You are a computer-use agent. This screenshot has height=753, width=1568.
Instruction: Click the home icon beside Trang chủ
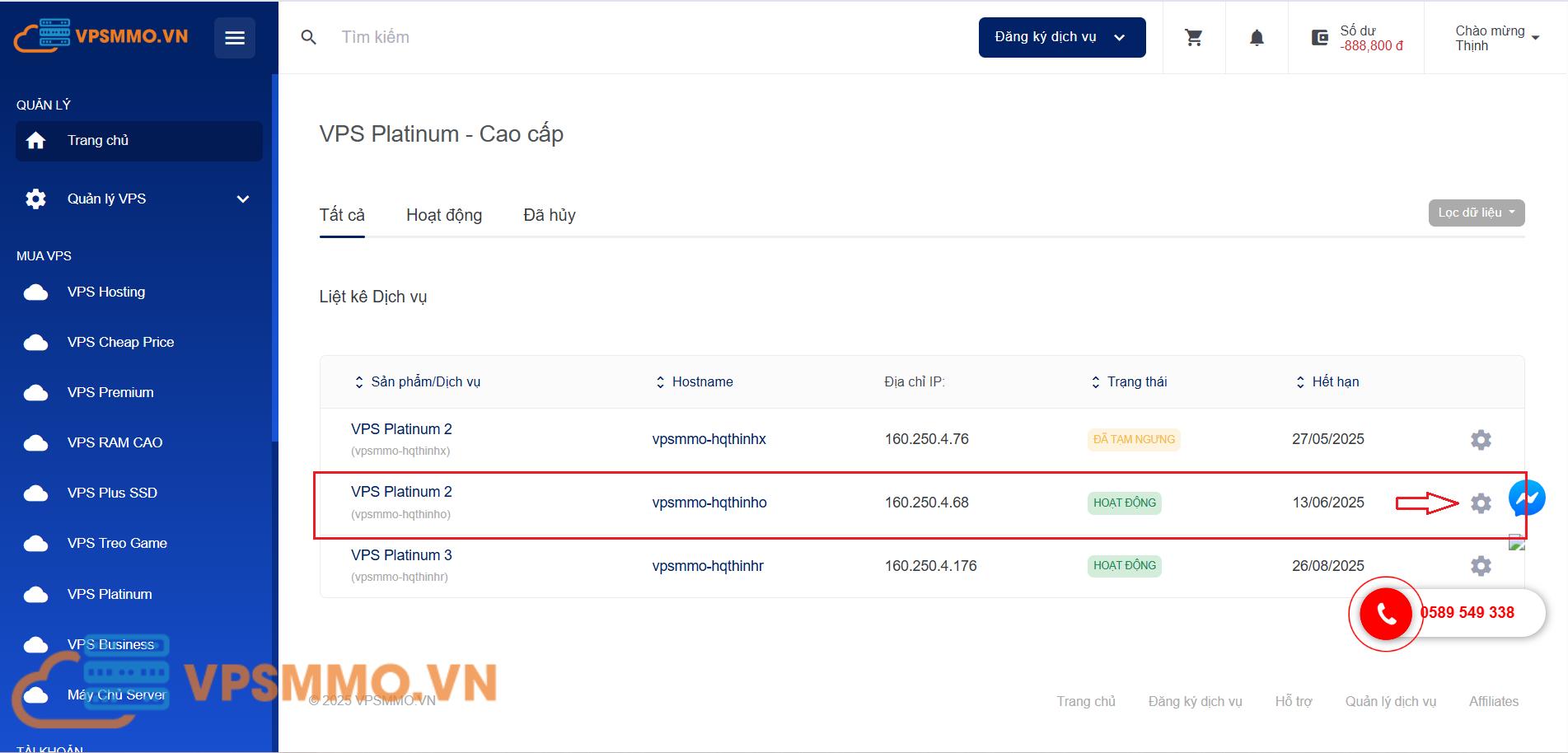coord(35,141)
